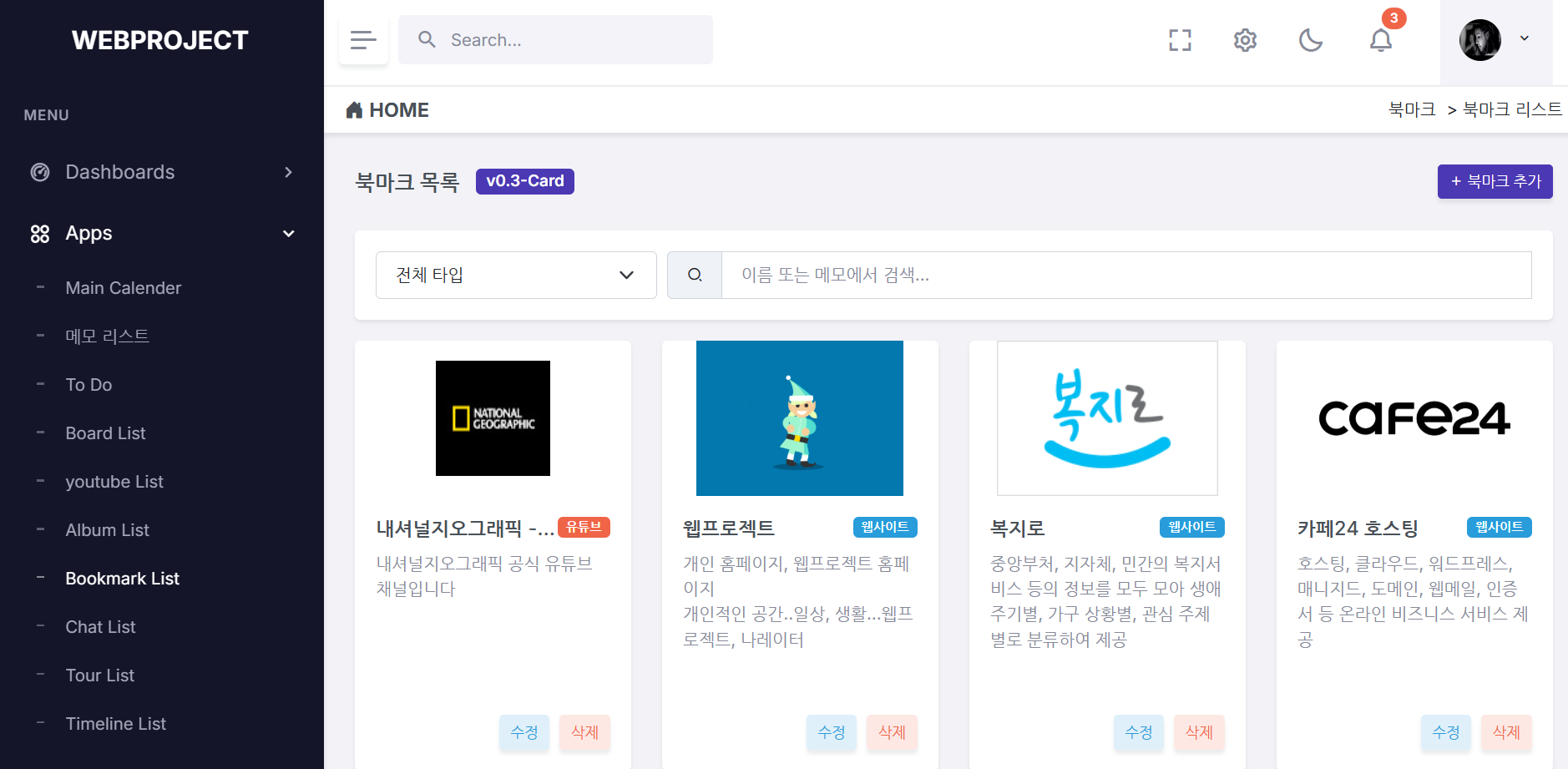Open 메모 리스트 menu item
The image size is (1568, 769).
click(x=108, y=336)
